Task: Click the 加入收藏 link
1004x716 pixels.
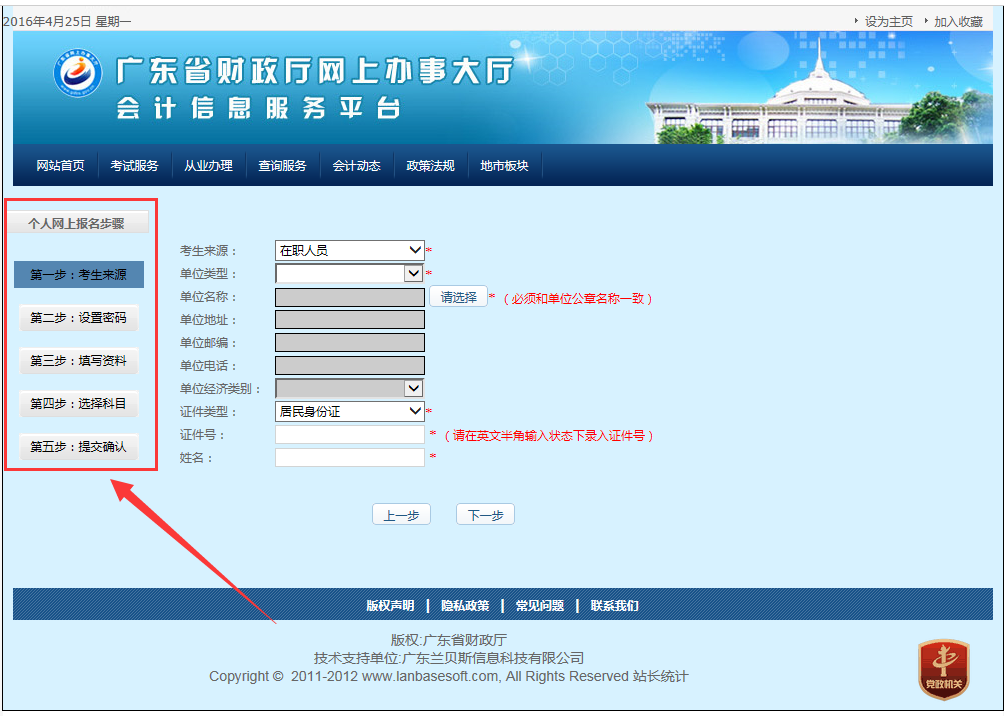Action: pyautogui.click(x=957, y=21)
